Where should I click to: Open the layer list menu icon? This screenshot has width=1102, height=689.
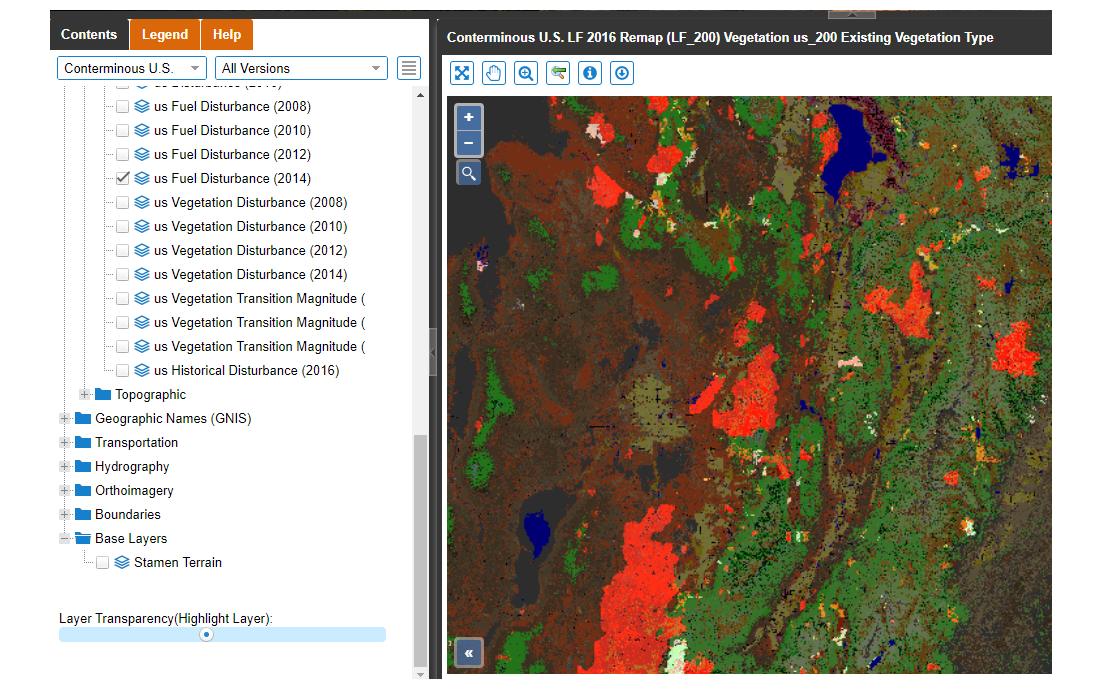408,68
